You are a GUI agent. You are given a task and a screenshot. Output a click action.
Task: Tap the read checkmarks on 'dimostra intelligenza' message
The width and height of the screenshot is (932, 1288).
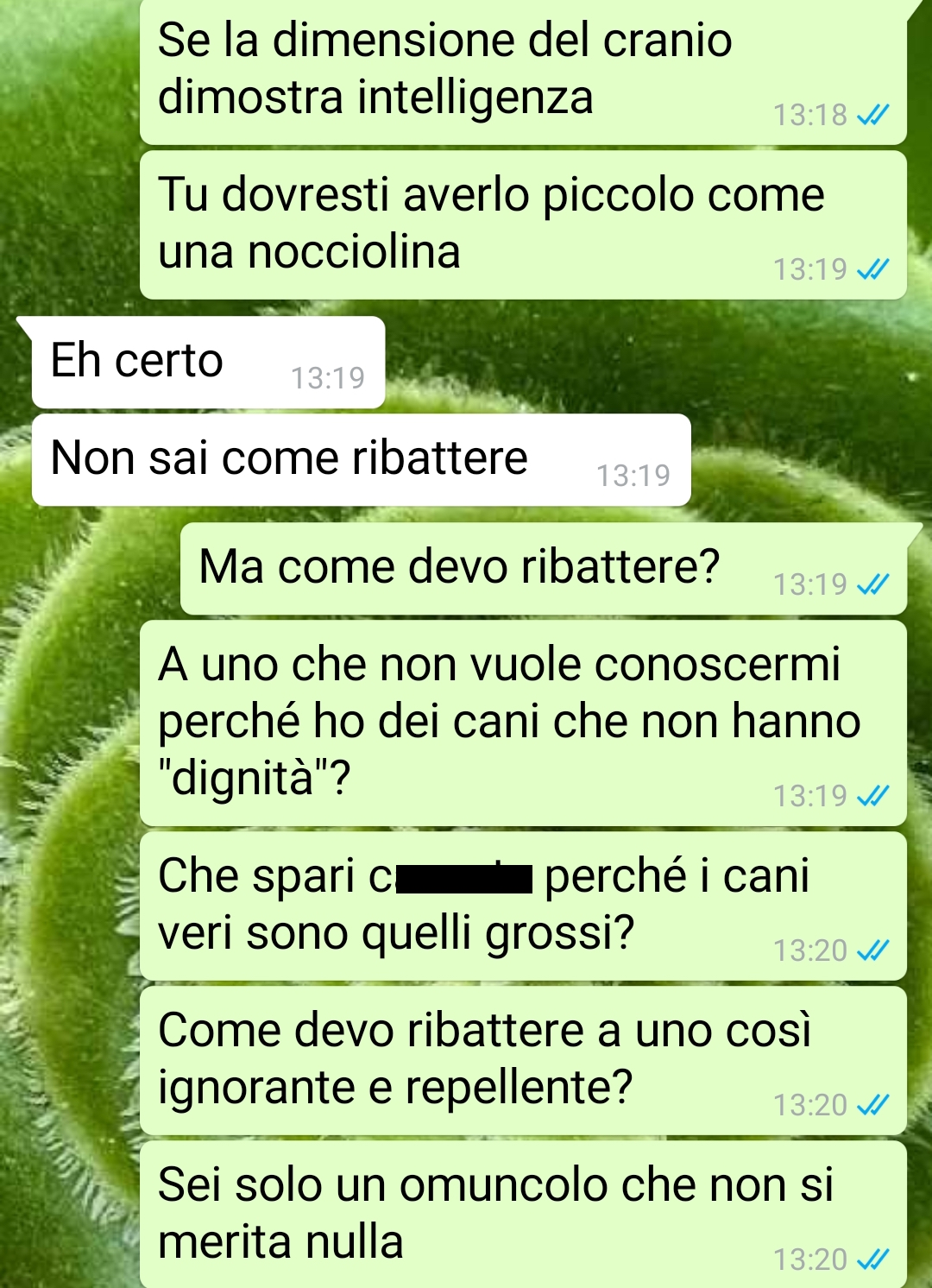click(x=872, y=115)
